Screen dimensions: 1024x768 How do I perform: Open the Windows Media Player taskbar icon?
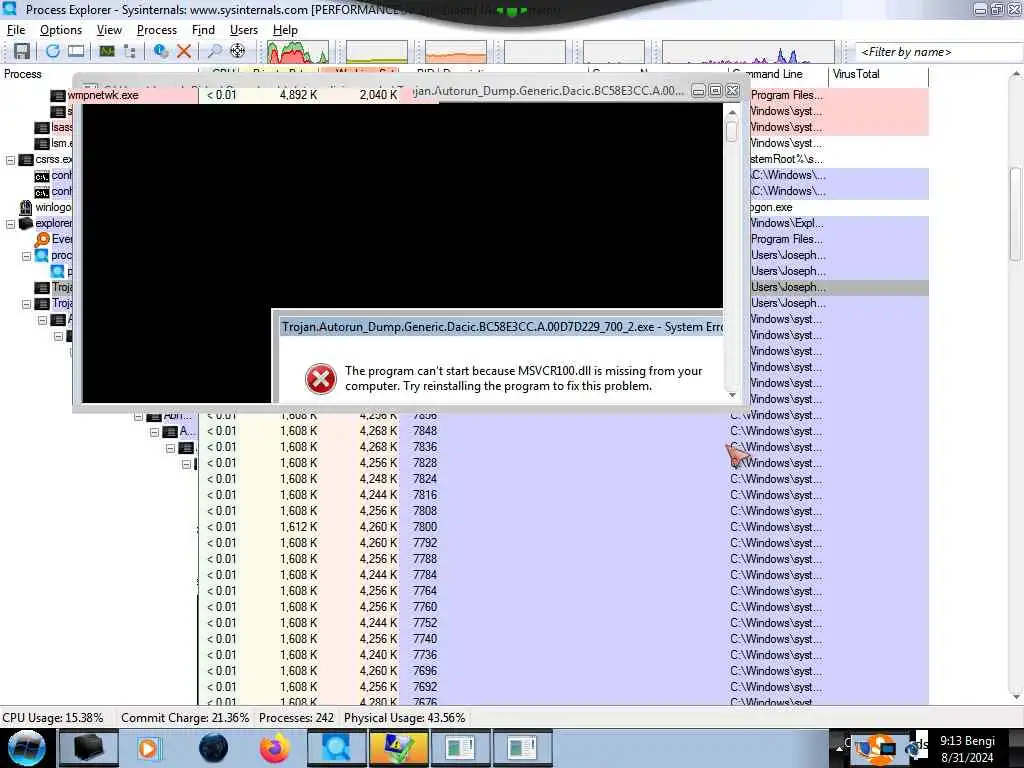(148, 748)
